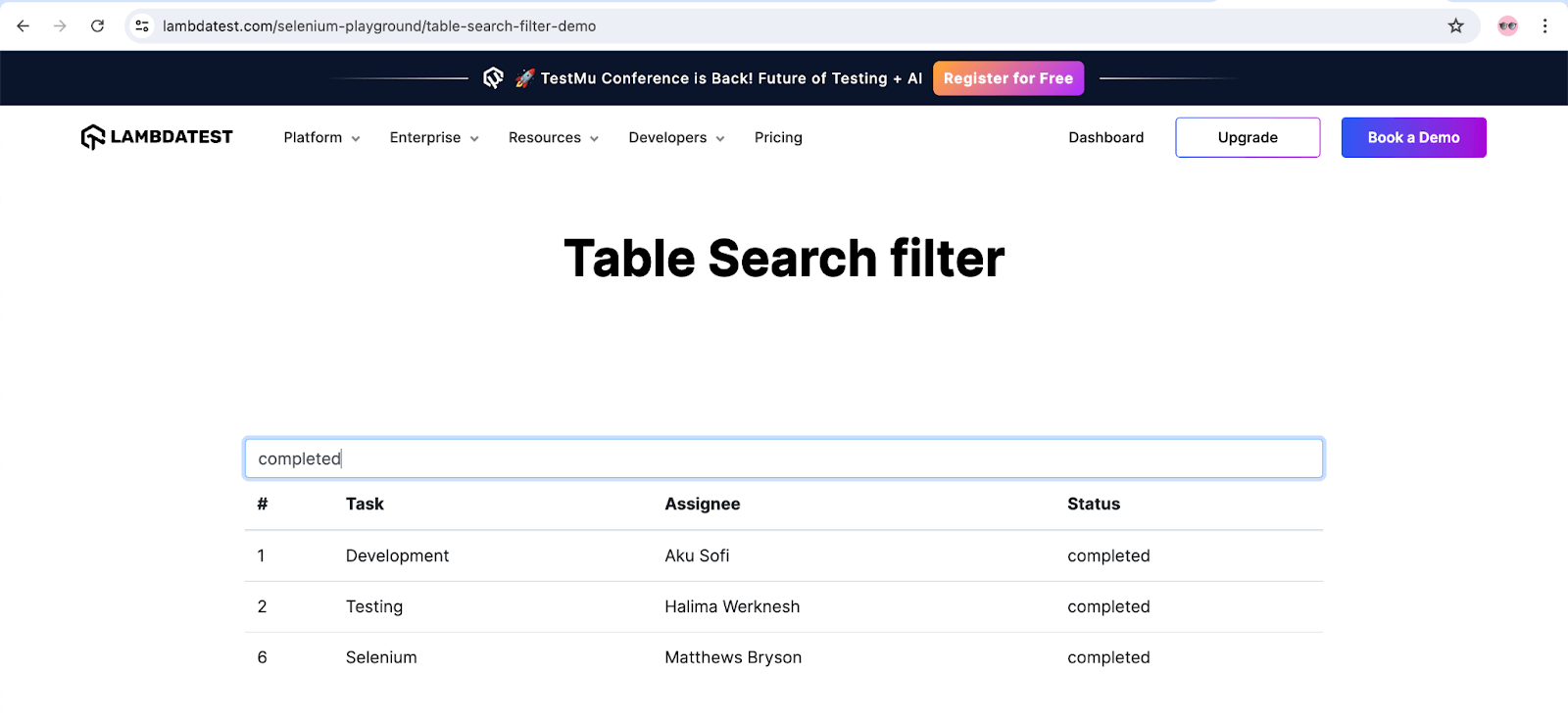Bookmark this page with the star icon
The height and width of the screenshot is (722, 1568).
click(x=1456, y=26)
